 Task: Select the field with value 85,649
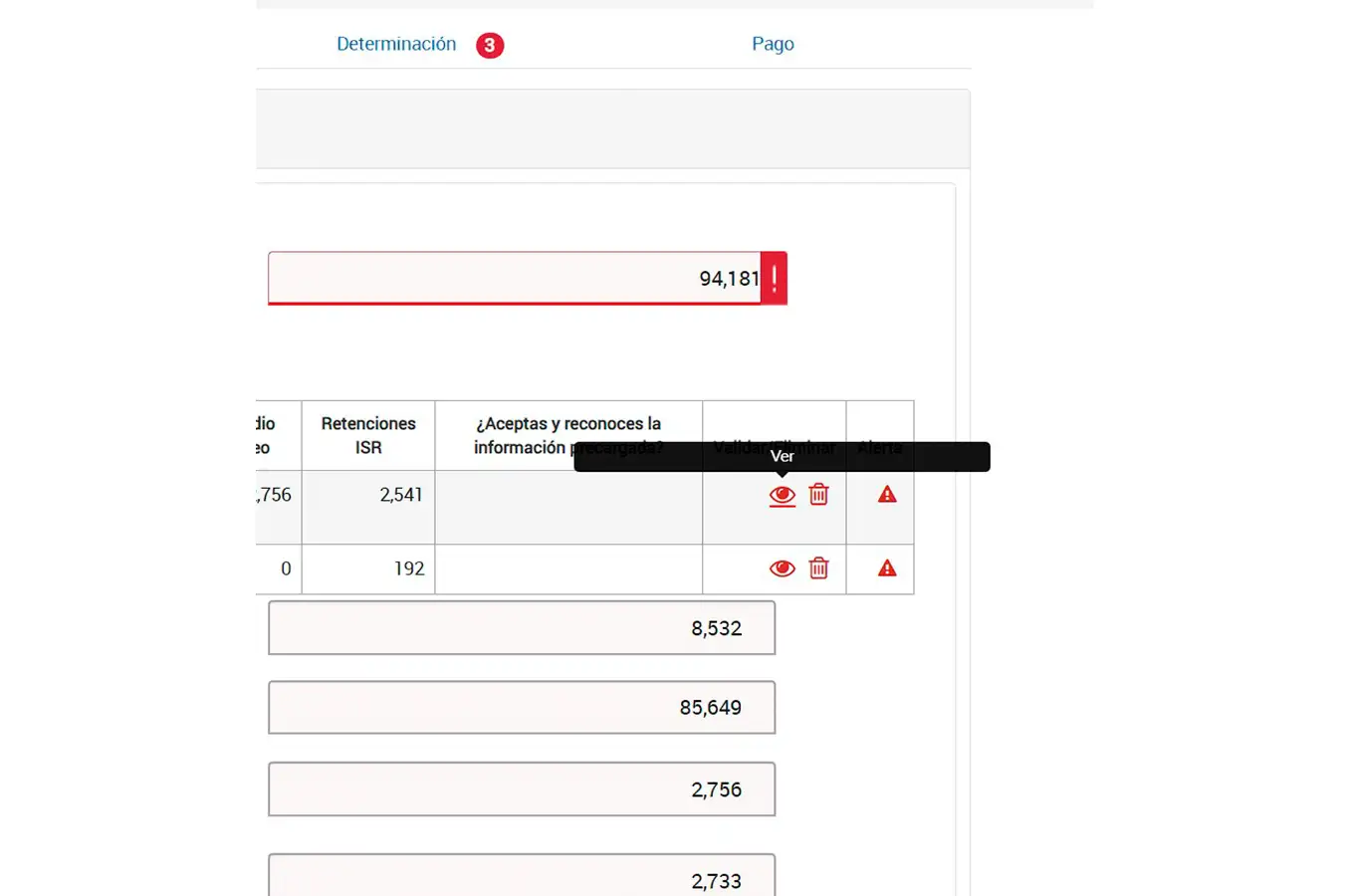(x=521, y=708)
